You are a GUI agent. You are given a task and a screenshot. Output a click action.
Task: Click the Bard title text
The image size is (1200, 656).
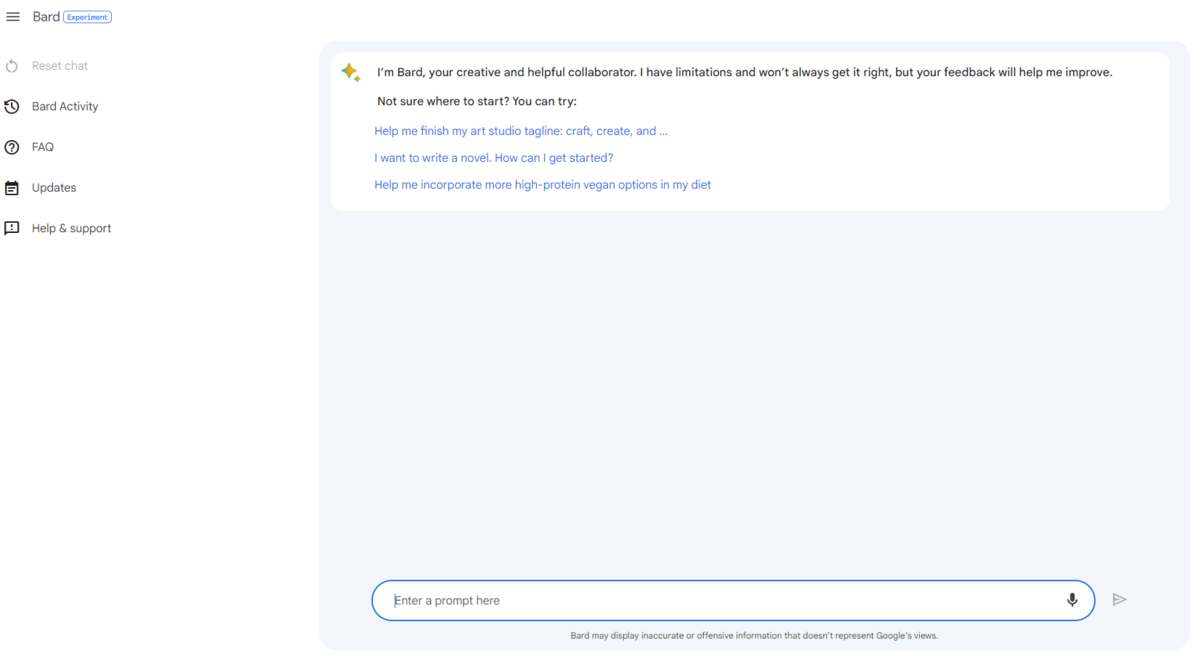tap(46, 17)
